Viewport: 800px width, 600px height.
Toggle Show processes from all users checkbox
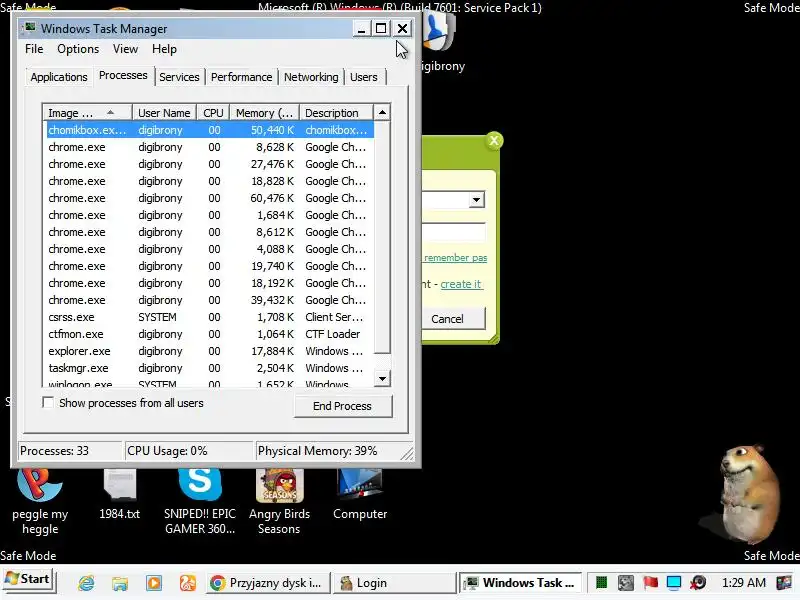[x=48, y=403]
